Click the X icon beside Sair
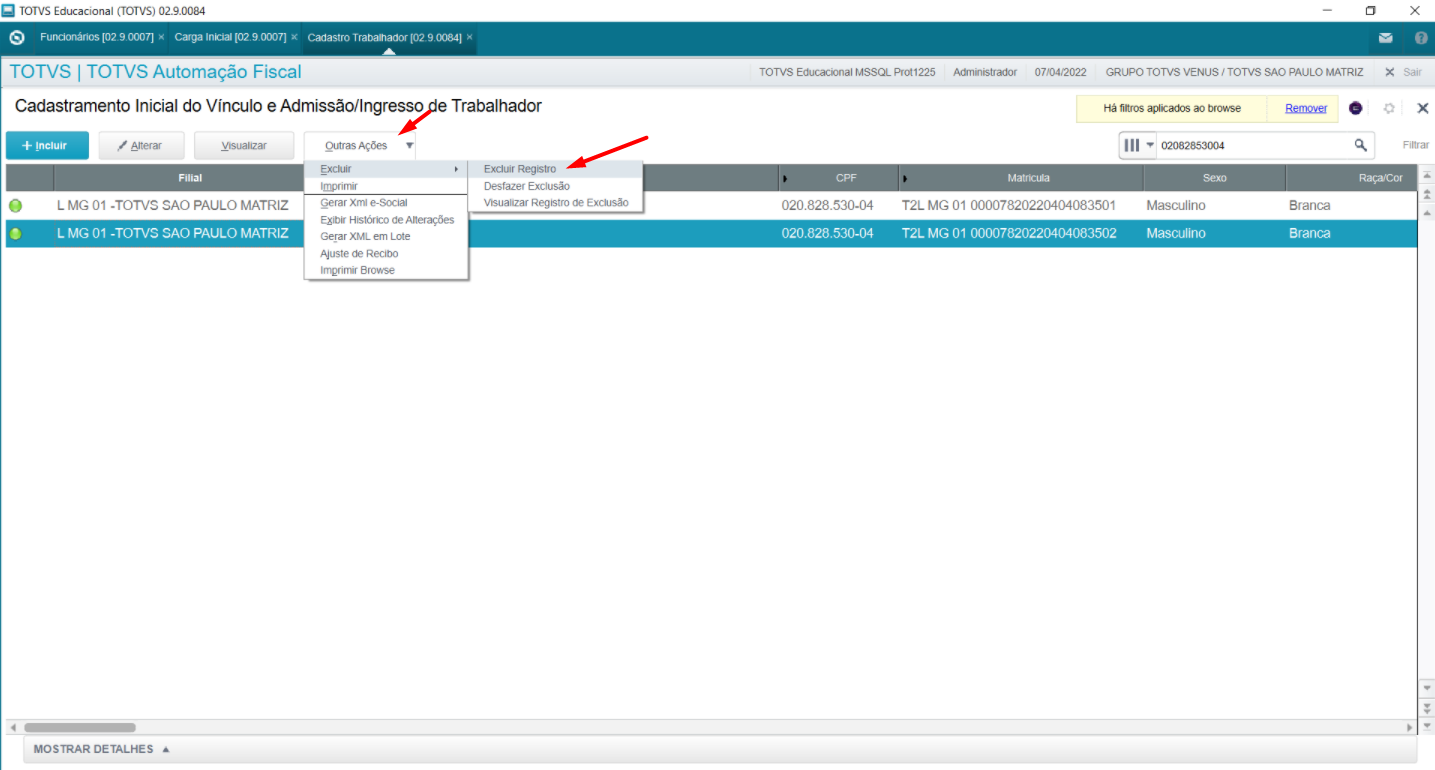The width and height of the screenshot is (1435, 770). (x=1389, y=73)
